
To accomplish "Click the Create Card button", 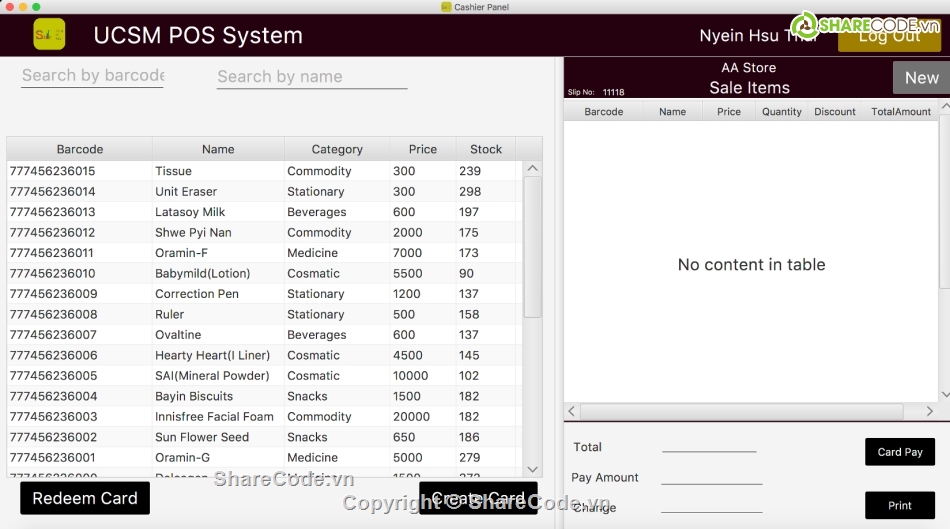I will (478, 498).
